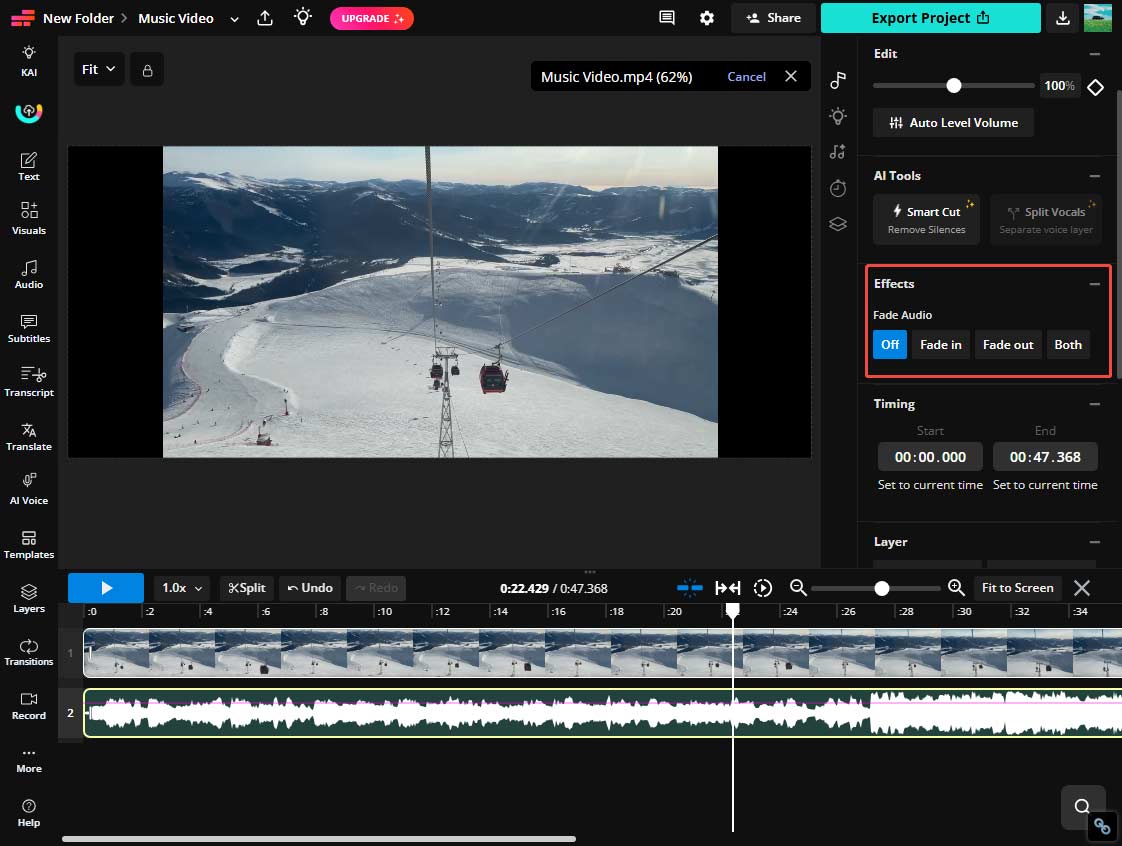Open the Text tool in sidebar
Viewport: 1122px width, 846px height.
(29, 166)
